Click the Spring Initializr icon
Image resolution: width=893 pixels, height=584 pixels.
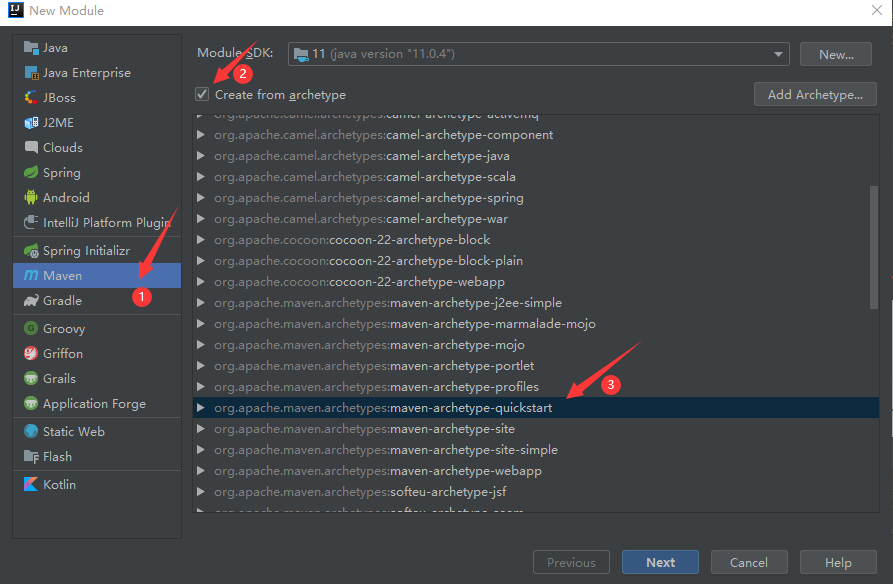pos(31,251)
